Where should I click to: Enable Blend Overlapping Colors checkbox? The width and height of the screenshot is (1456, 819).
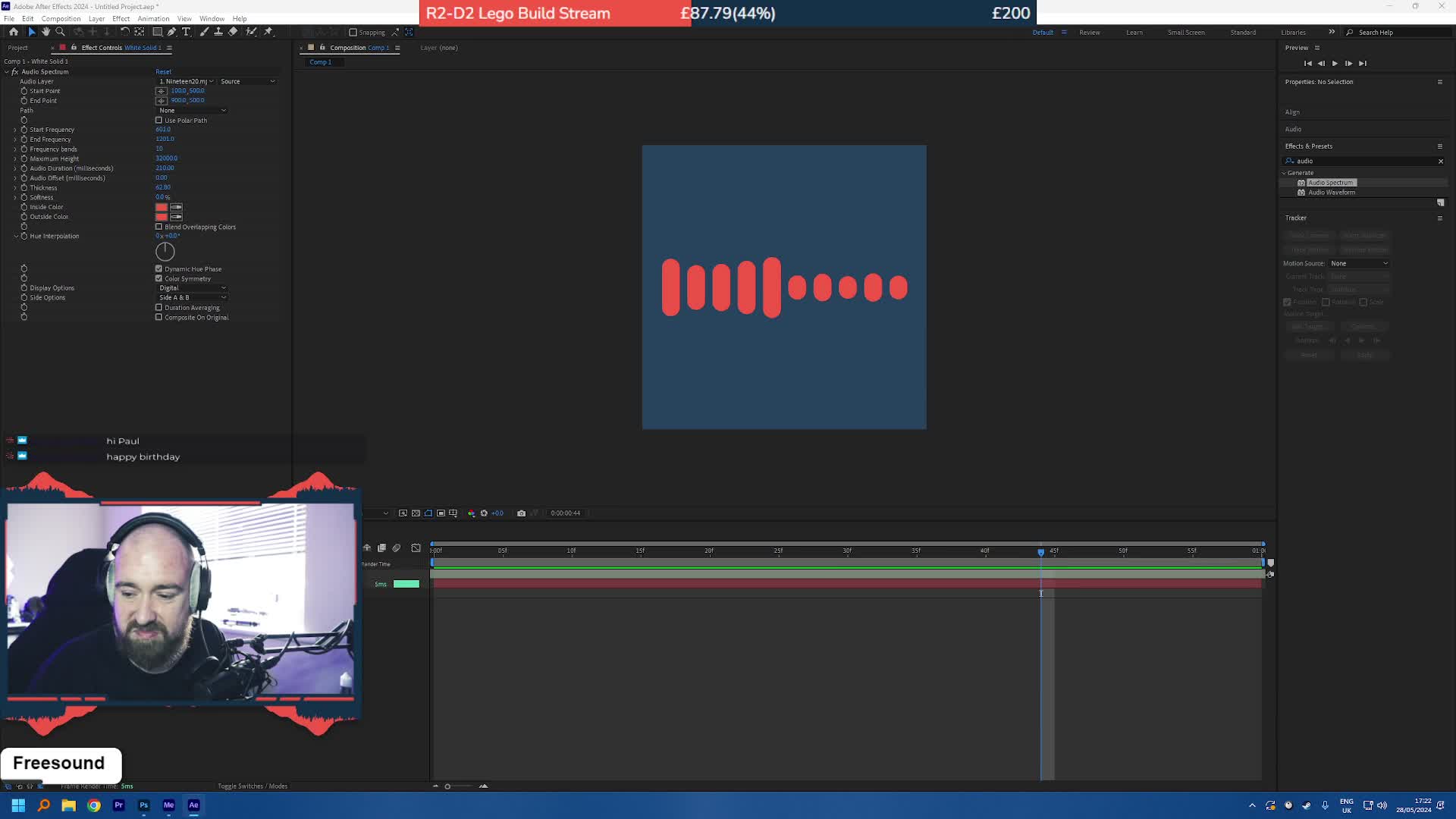[x=158, y=227]
